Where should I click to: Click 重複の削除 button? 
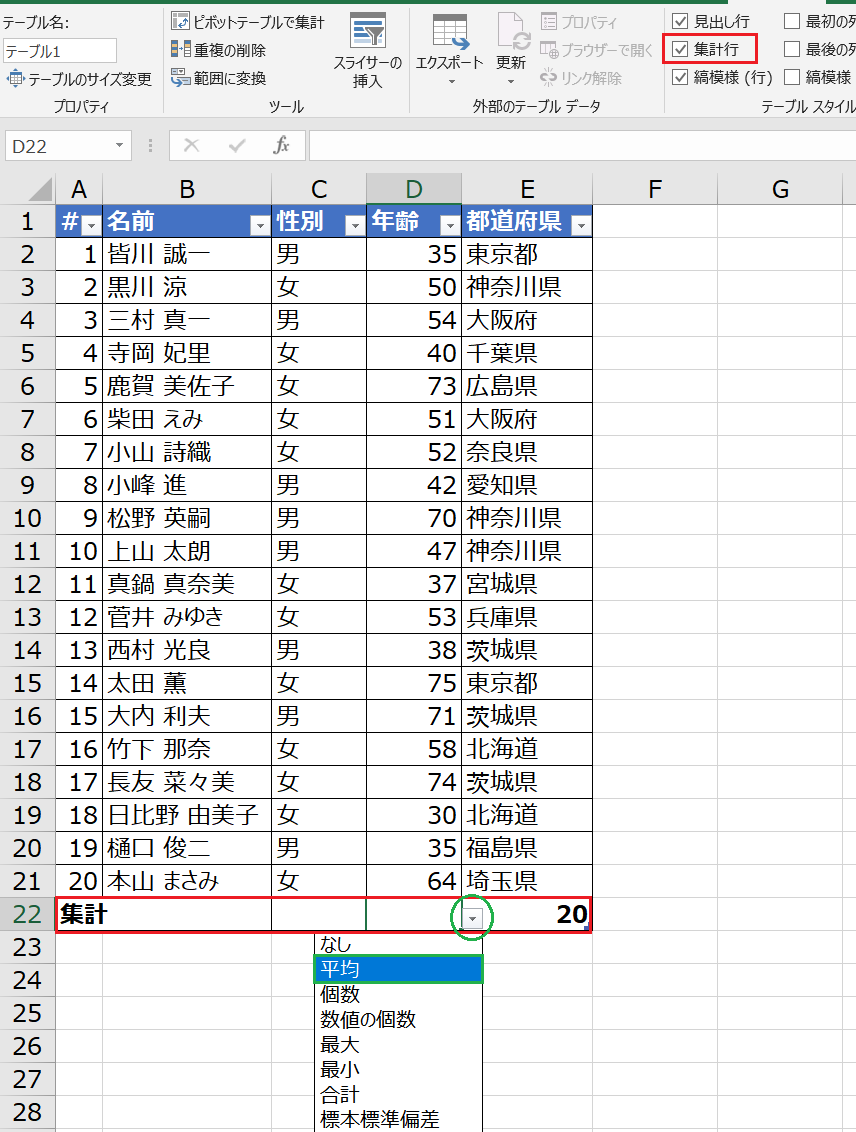(219, 50)
